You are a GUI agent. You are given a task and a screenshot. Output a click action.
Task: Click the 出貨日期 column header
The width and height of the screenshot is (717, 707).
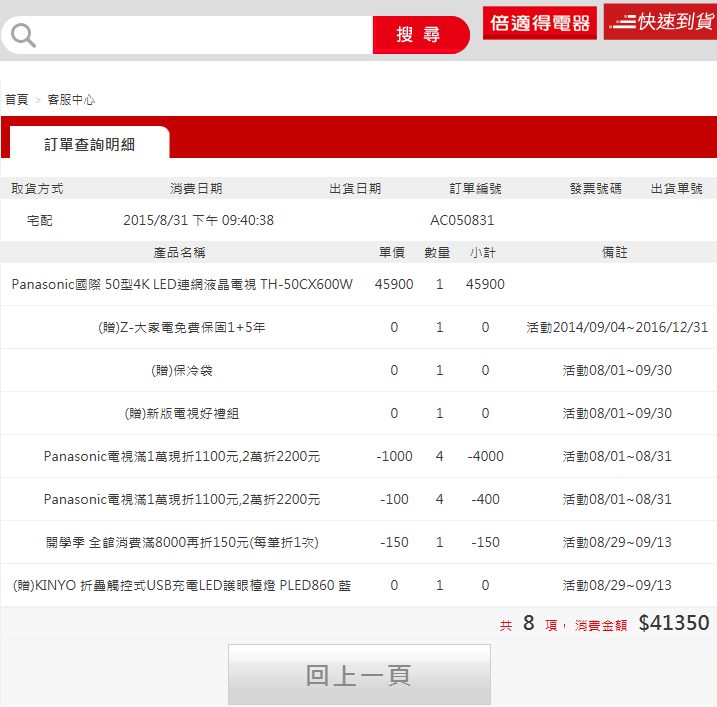pyautogui.click(x=355, y=188)
